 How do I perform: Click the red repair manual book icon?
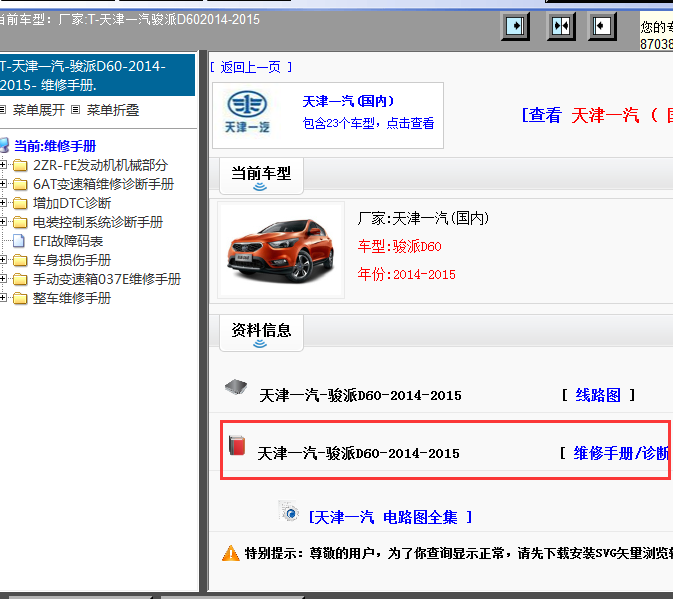tap(237, 445)
